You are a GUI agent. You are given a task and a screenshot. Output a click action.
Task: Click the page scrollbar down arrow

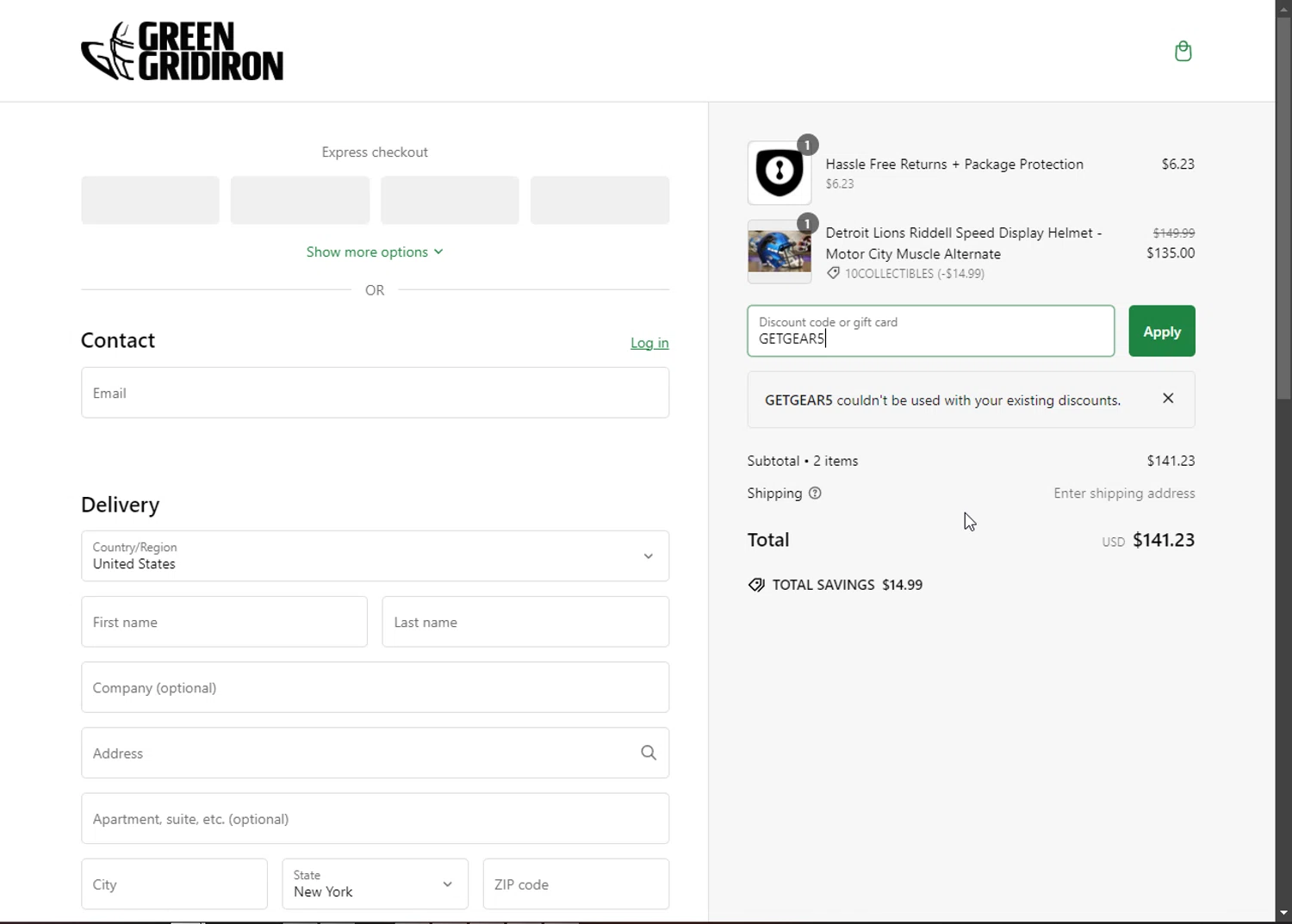pos(1283,912)
